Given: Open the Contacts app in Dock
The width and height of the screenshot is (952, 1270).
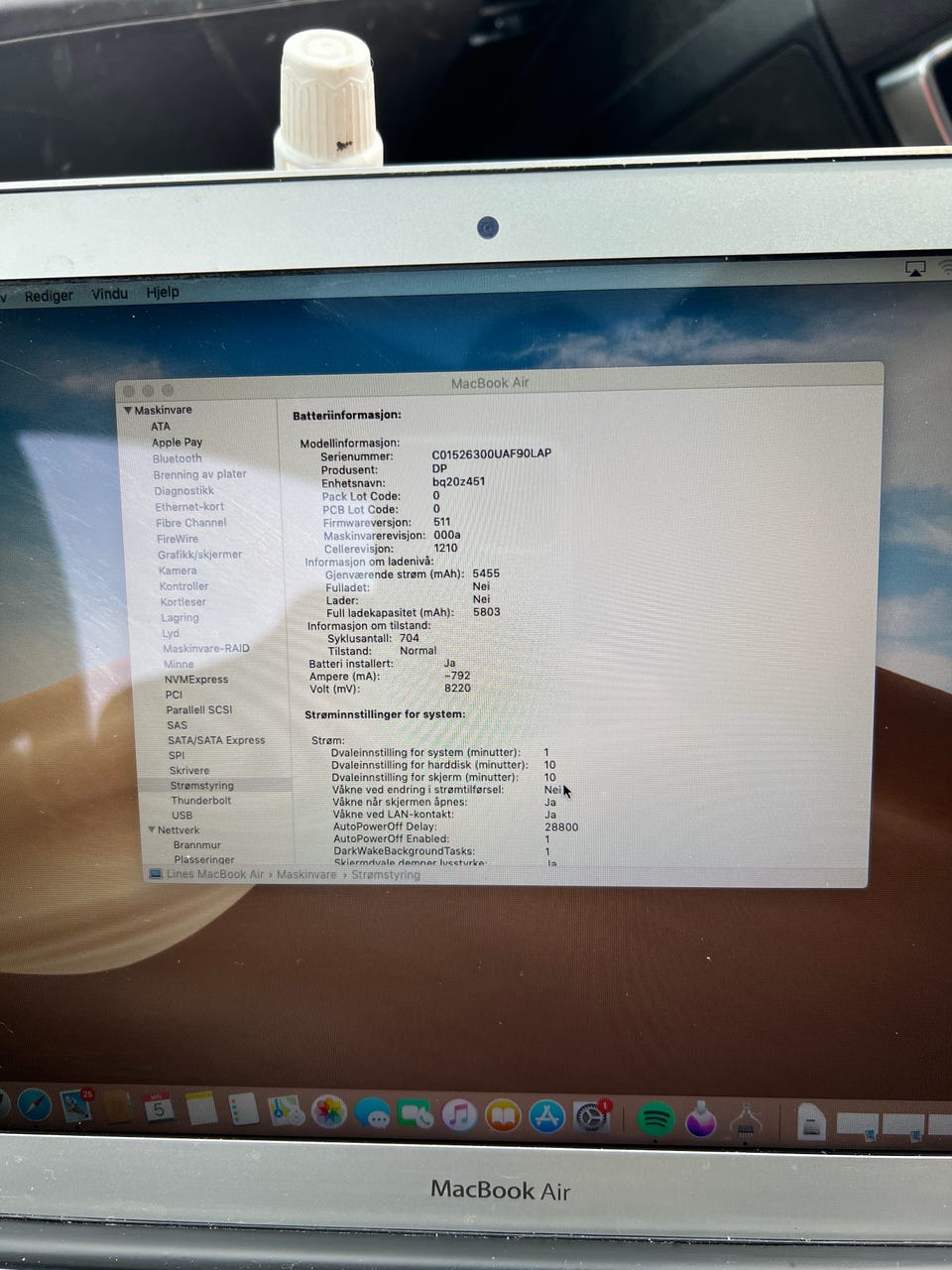Looking at the screenshot, I should click(118, 1106).
